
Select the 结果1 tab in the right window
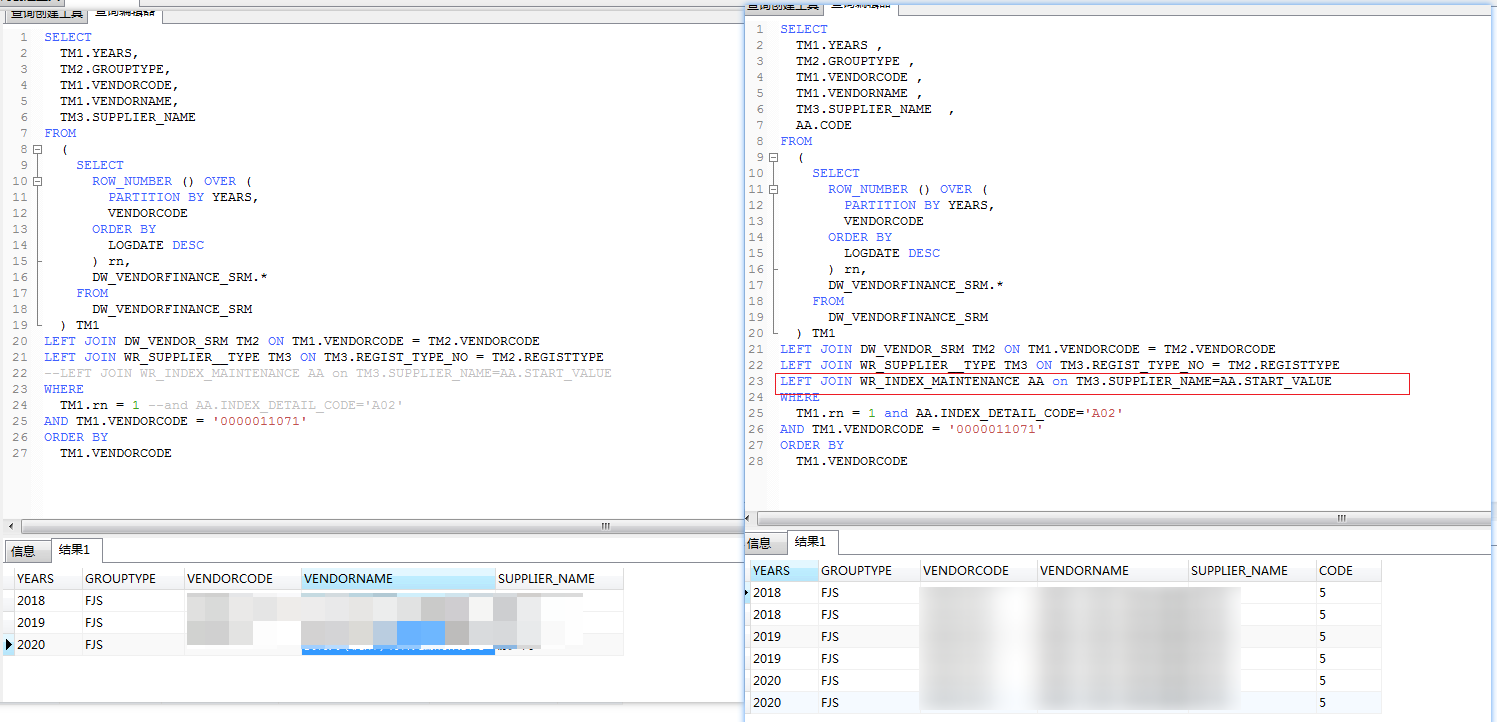click(x=812, y=542)
